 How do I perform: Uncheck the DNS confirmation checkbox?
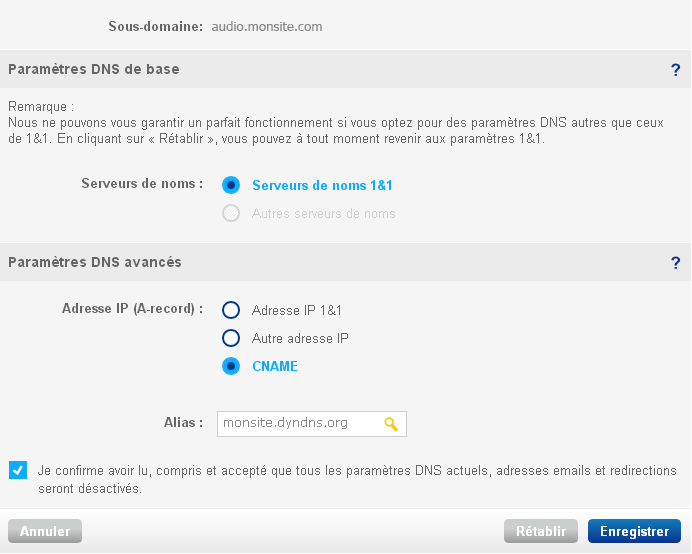click(x=18, y=470)
